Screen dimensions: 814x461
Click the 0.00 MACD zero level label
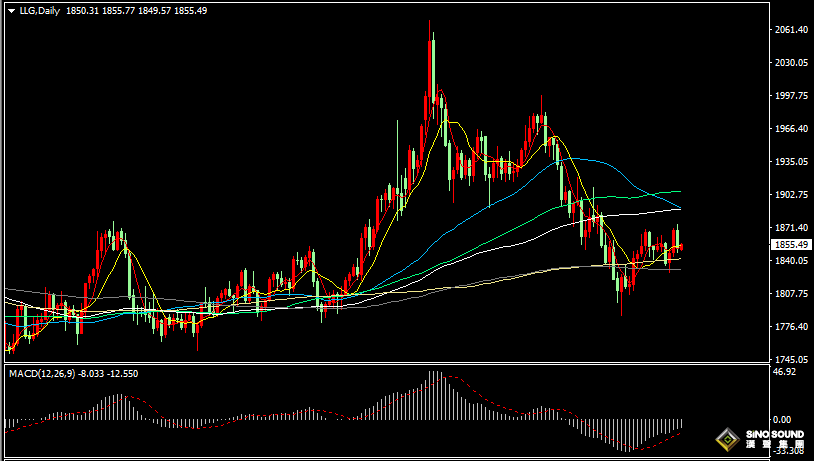782,419
